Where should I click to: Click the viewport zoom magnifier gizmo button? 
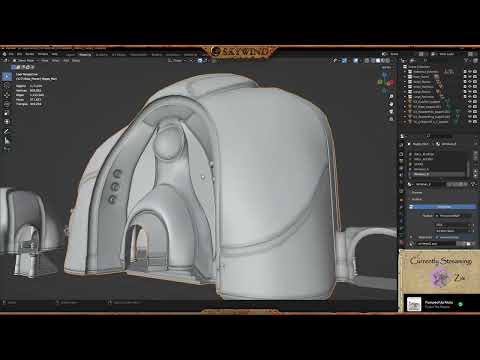pos(391,96)
